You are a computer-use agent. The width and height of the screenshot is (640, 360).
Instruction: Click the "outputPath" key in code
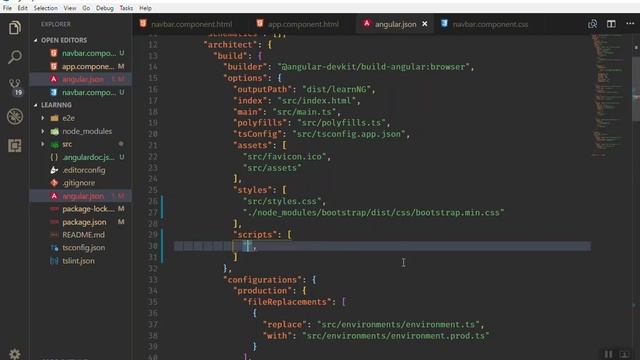(264, 89)
